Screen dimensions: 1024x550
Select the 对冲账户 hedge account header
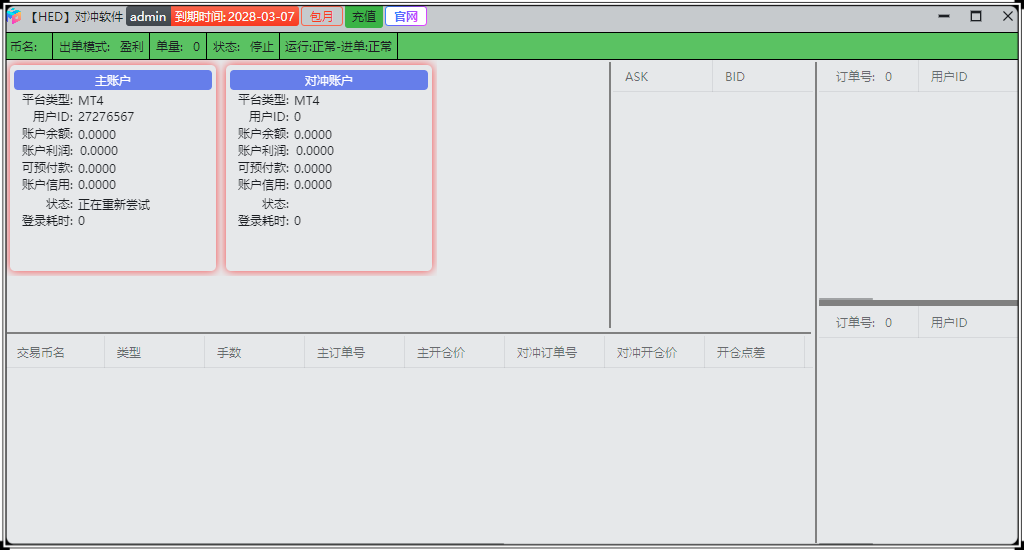tap(329, 80)
